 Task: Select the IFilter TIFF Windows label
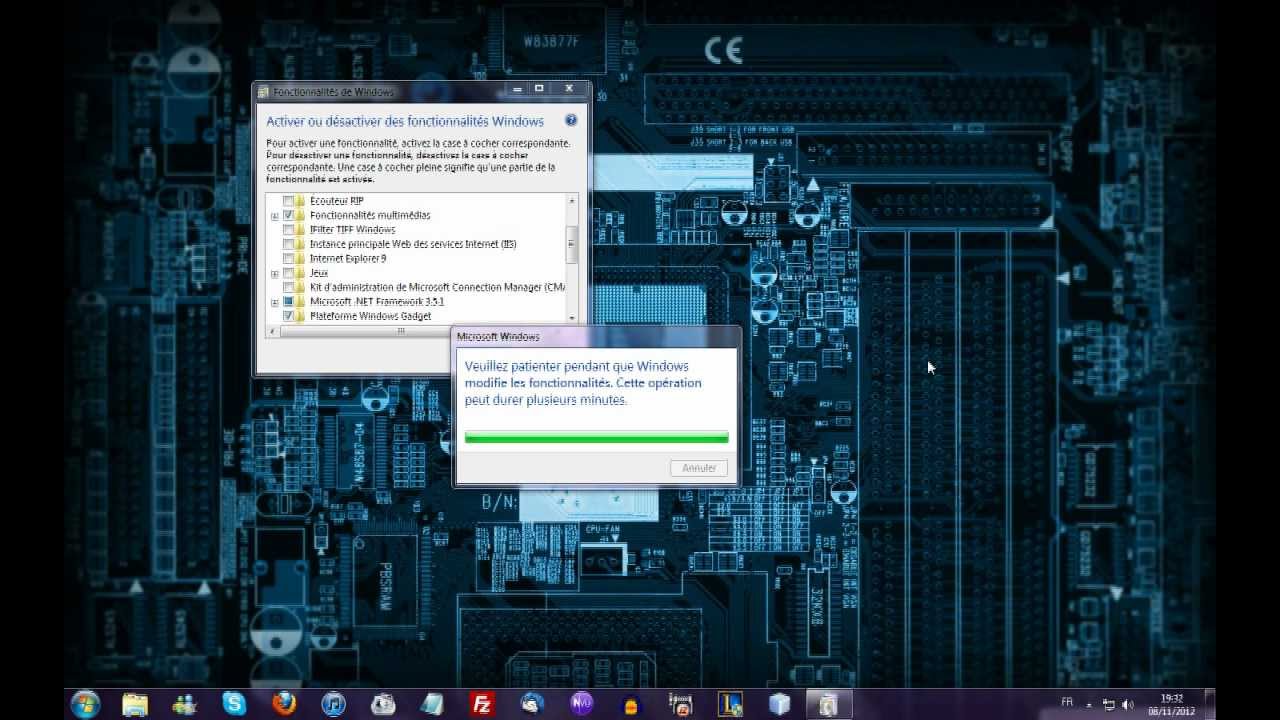pyautogui.click(x=352, y=230)
